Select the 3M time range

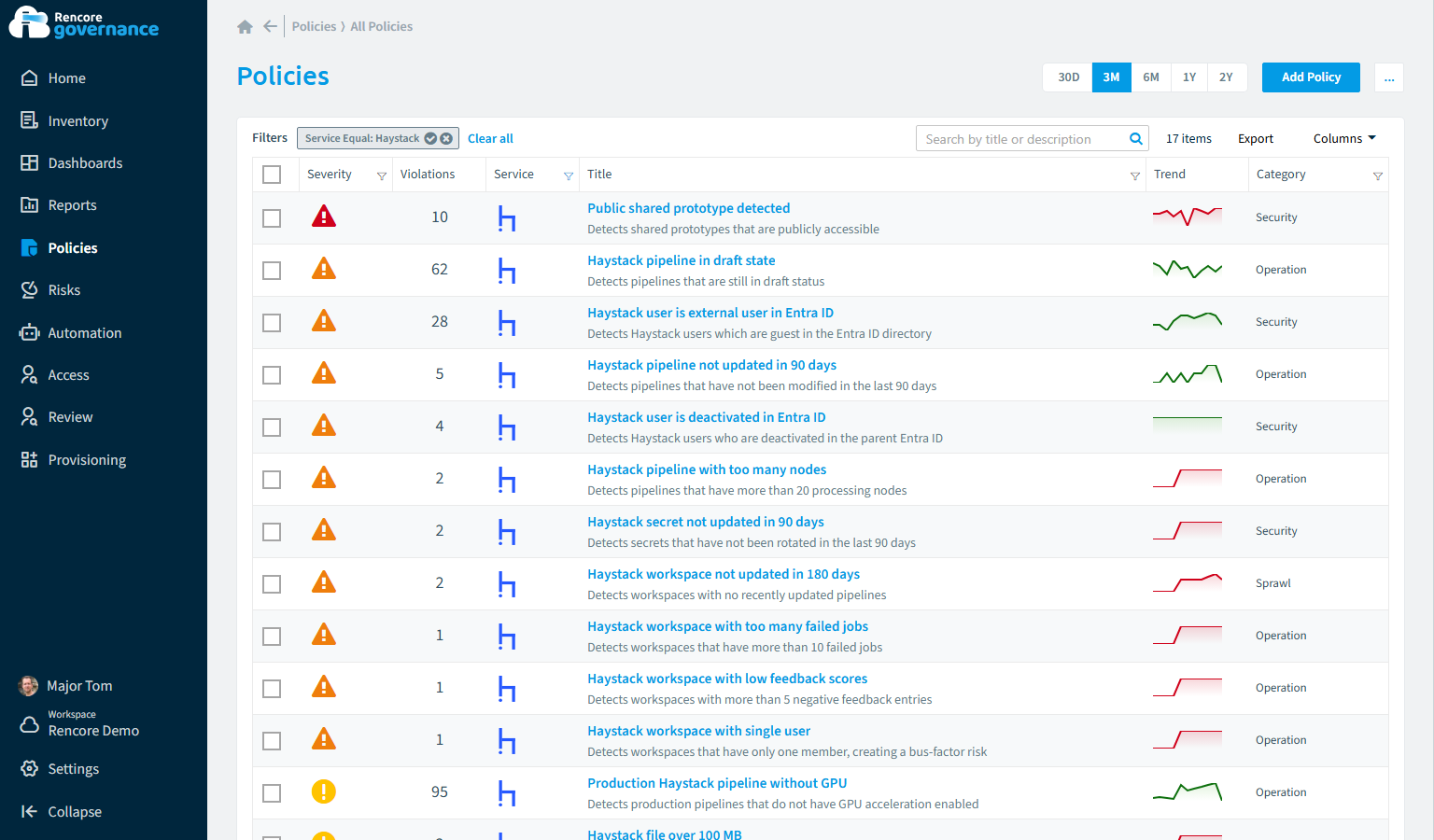click(x=1111, y=77)
